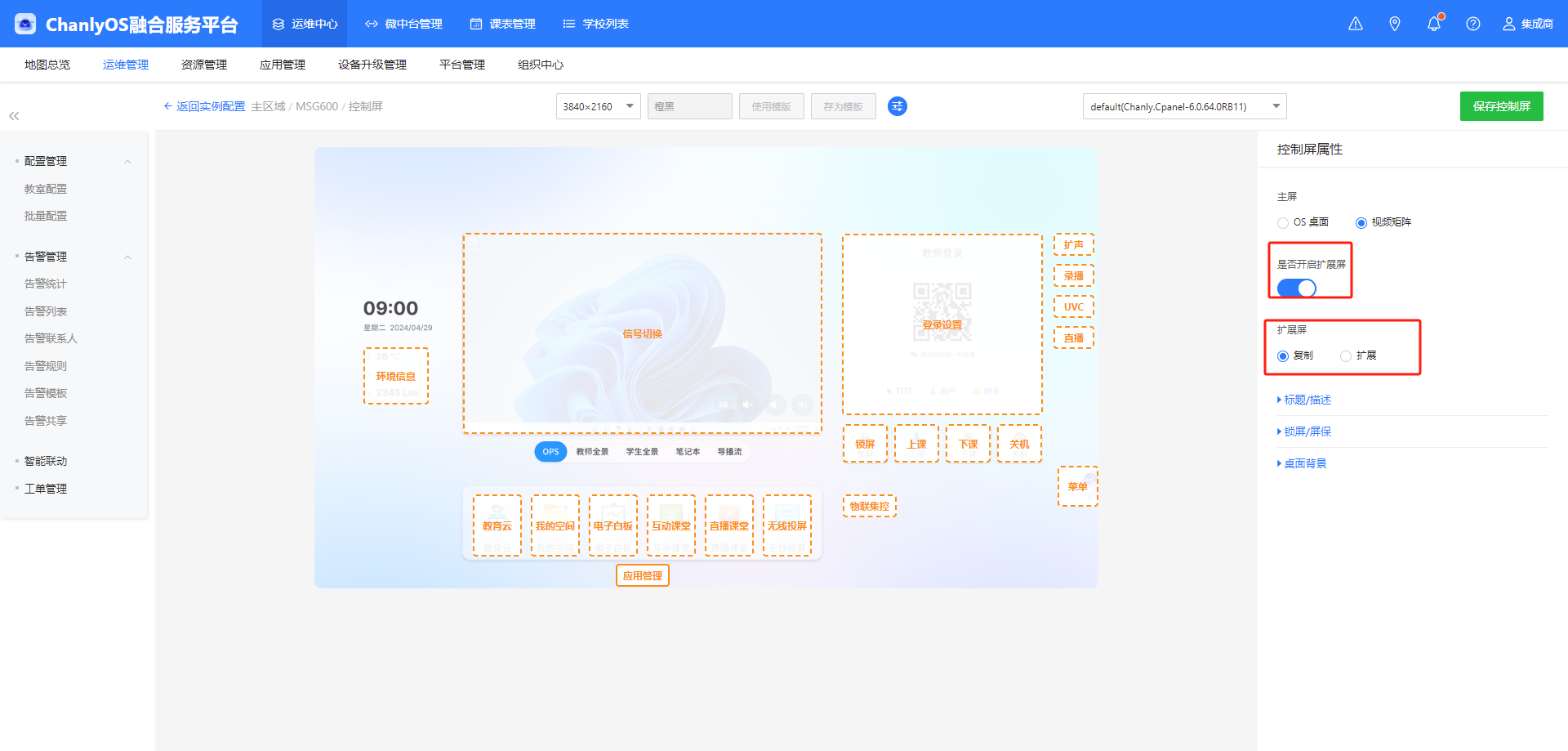Click the alert warning triangle icon
The image size is (1568, 751).
[x=1356, y=24]
